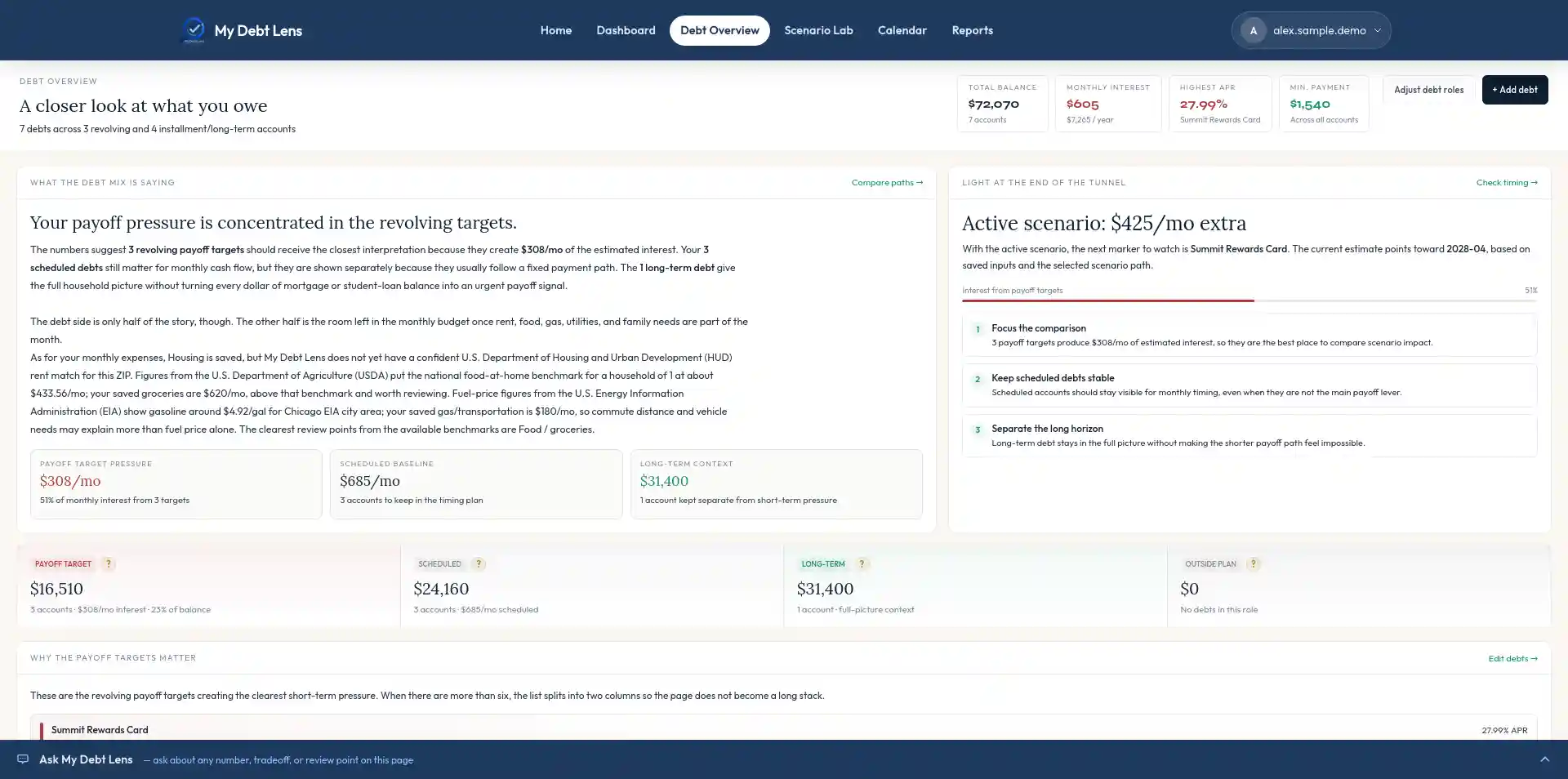The height and width of the screenshot is (779, 1568).
Task: Click the Add debt button
Action: [x=1514, y=90]
